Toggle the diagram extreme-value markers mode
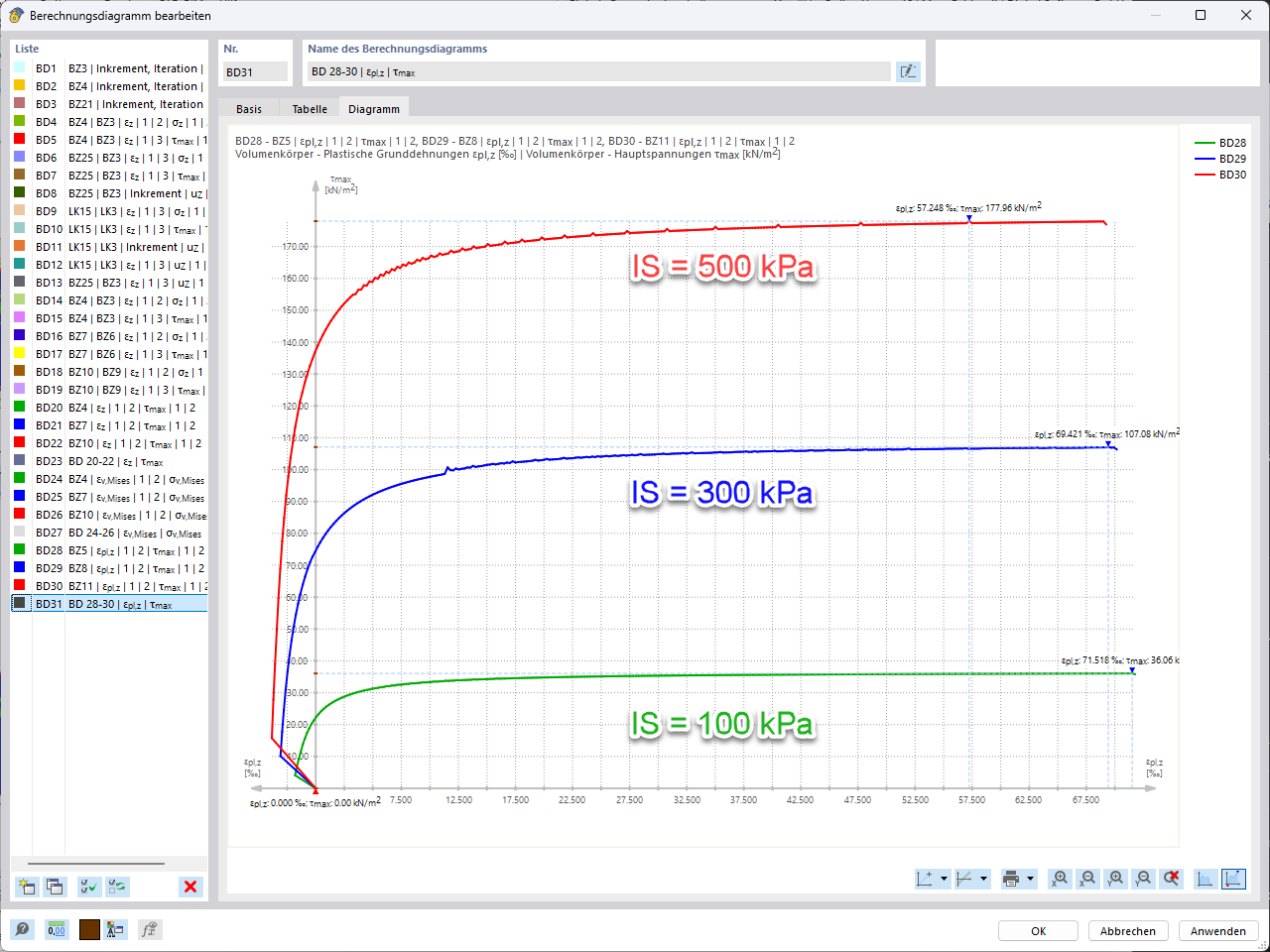The image size is (1270, 952). click(1233, 879)
